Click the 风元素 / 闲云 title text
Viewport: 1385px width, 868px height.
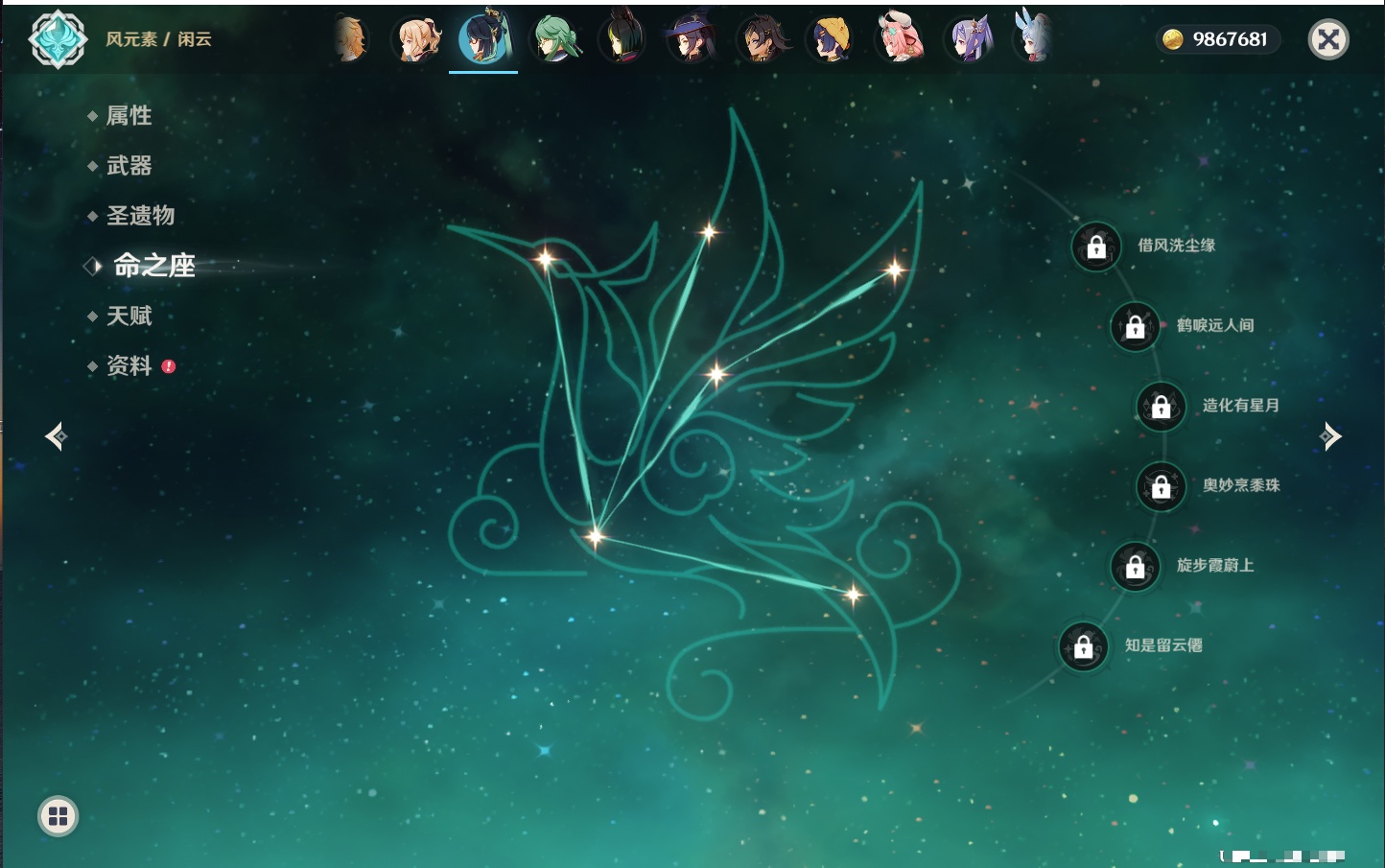(158, 39)
